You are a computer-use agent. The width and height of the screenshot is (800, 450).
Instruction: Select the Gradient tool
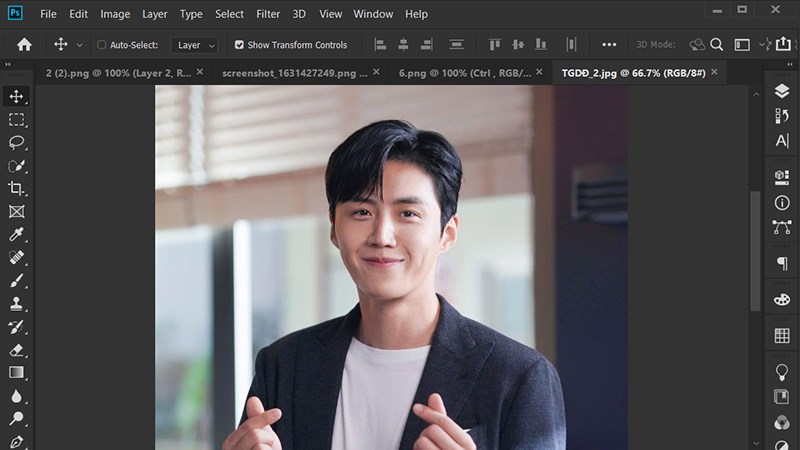(x=16, y=372)
